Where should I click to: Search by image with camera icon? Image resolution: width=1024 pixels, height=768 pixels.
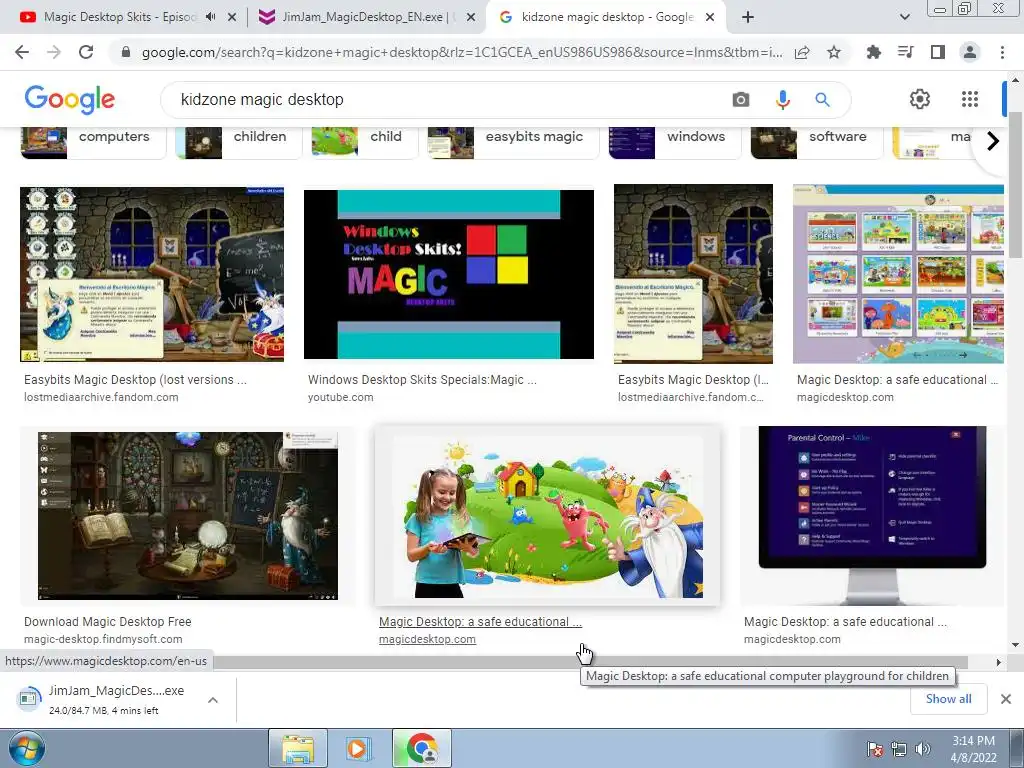click(741, 100)
